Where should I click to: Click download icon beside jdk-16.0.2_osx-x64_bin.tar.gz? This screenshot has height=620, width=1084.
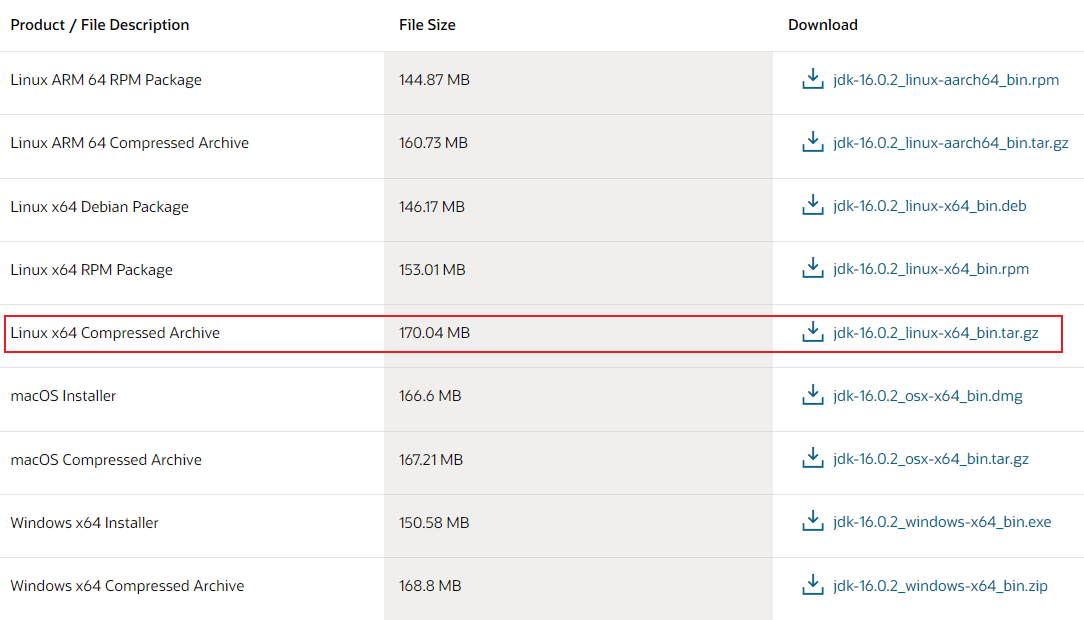(812, 458)
